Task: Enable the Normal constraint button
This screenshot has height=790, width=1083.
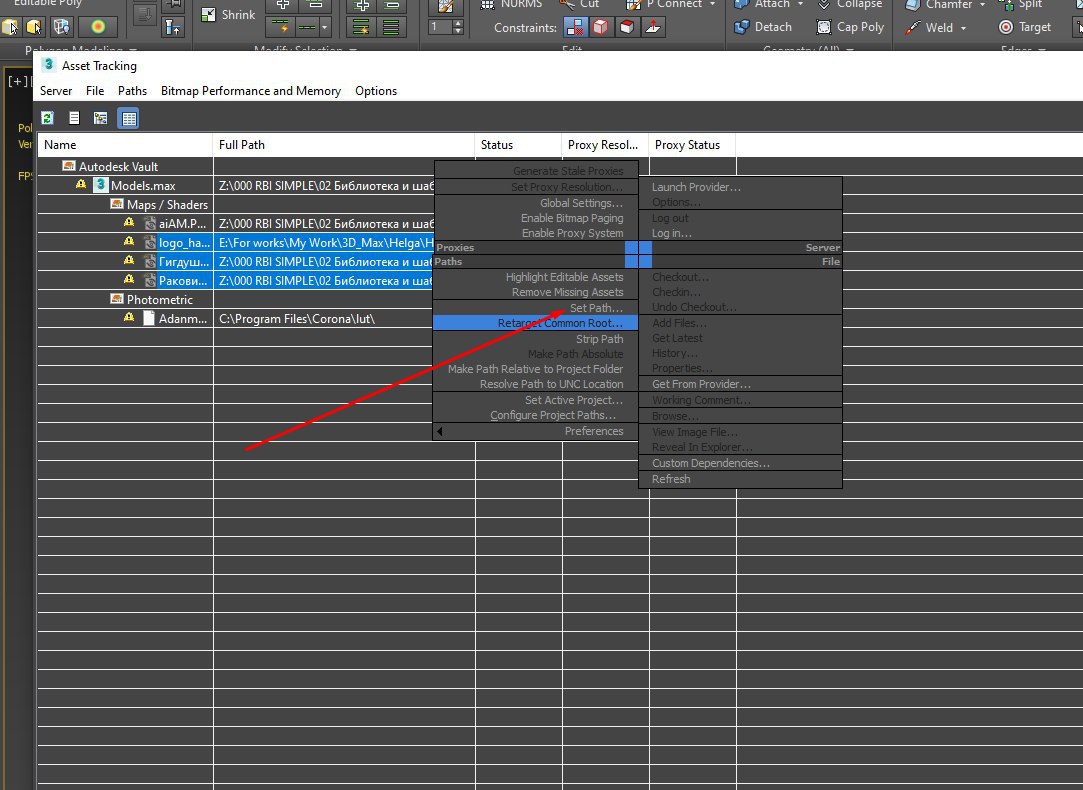Action: tap(653, 28)
